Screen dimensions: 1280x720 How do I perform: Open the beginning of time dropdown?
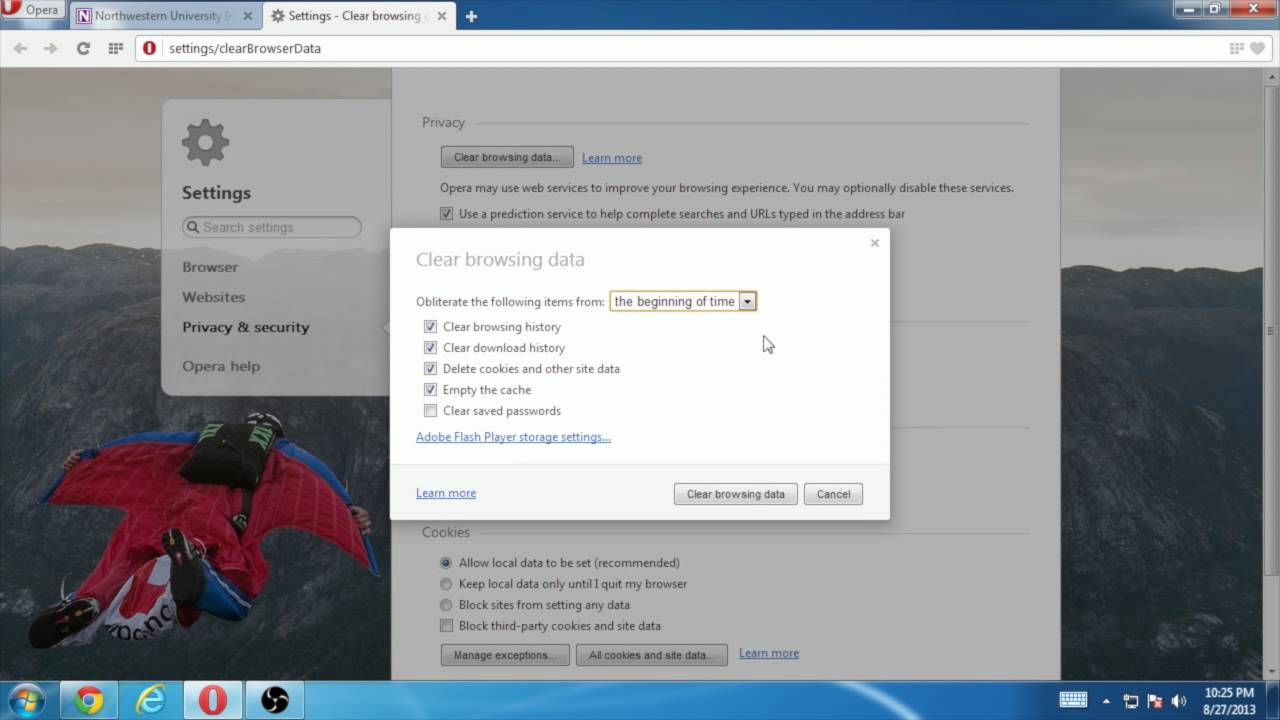click(747, 301)
